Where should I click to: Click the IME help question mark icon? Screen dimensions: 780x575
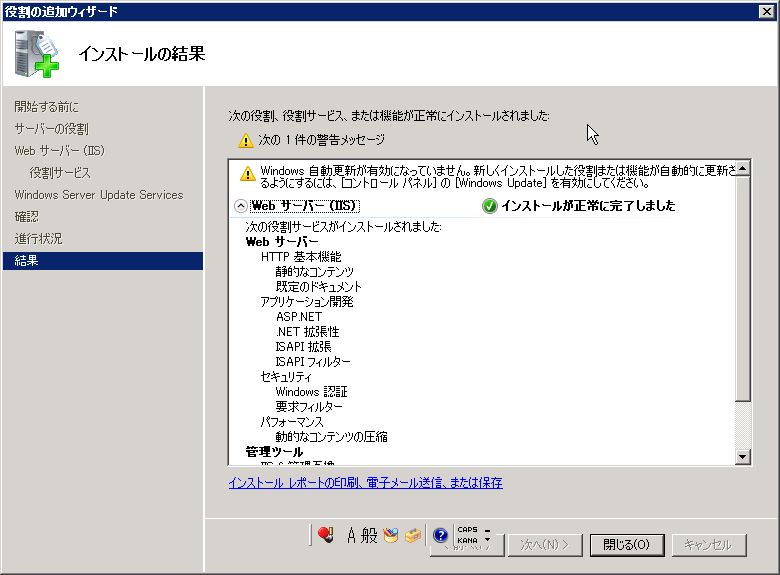click(440, 535)
